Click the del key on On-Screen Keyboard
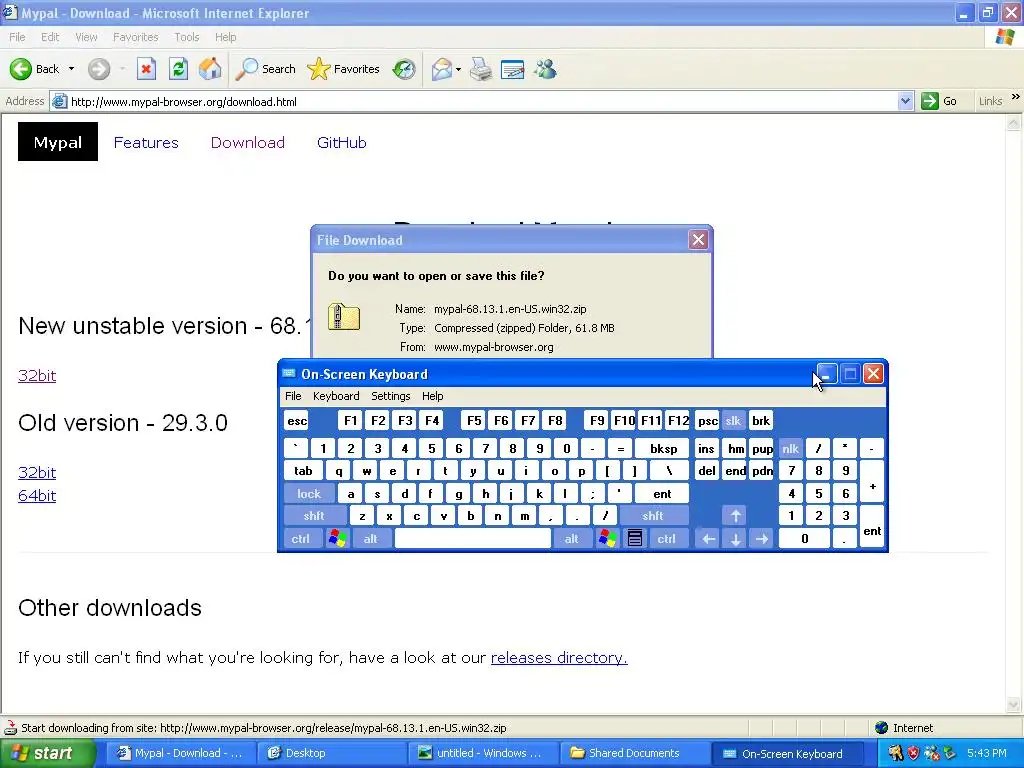The height and width of the screenshot is (768, 1024). [x=707, y=471]
